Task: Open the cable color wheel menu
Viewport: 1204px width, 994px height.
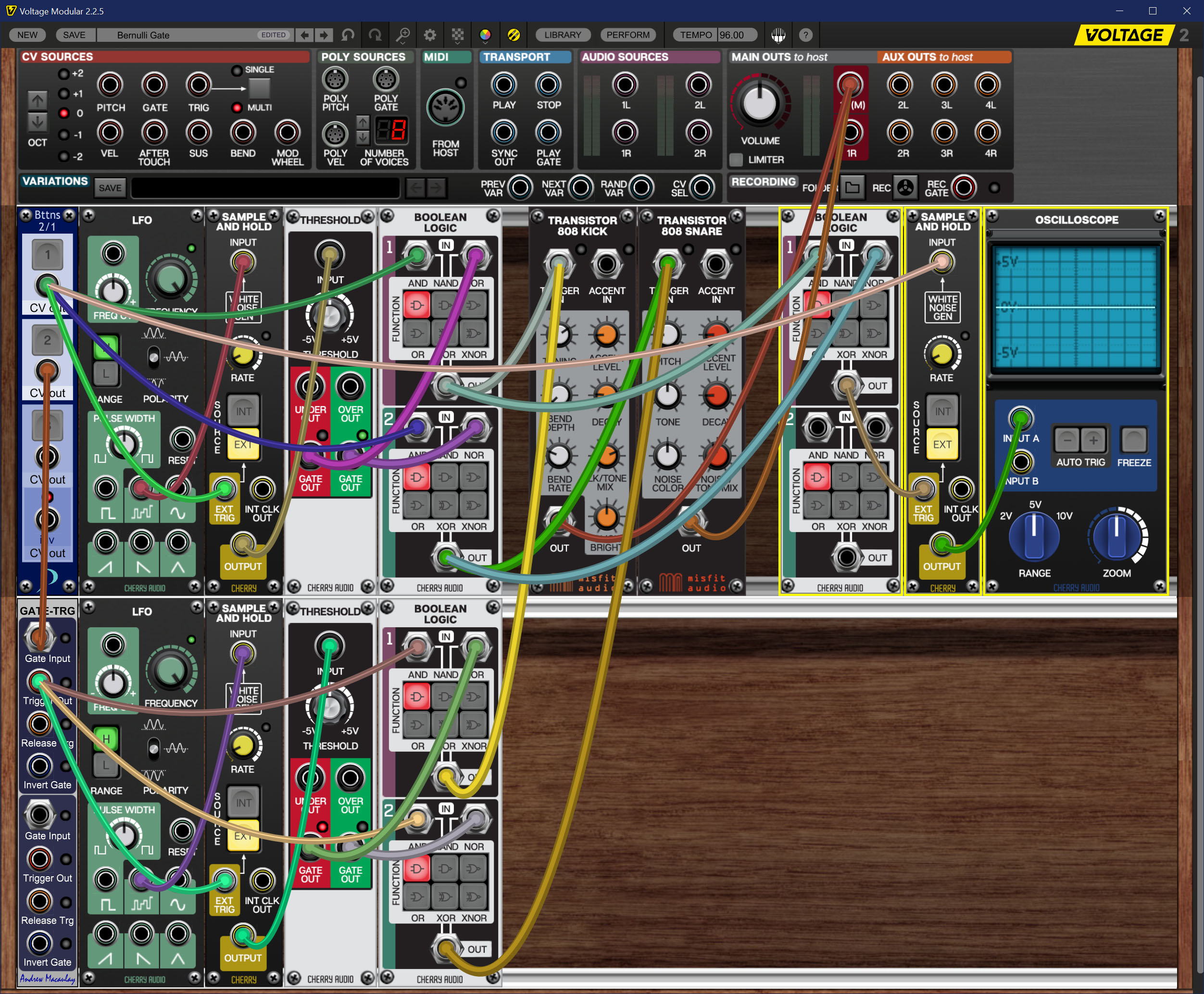Action: pyautogui.click(x=485, y=35)
